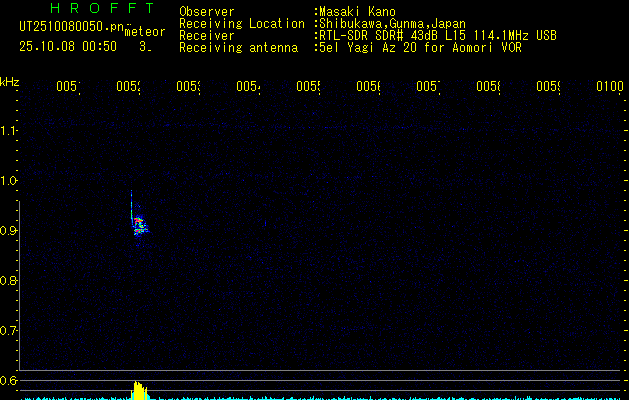The width and height of the screenshot is (629, 400).
Task: Click the 0100 time axis marker
Action: [610, 87]
